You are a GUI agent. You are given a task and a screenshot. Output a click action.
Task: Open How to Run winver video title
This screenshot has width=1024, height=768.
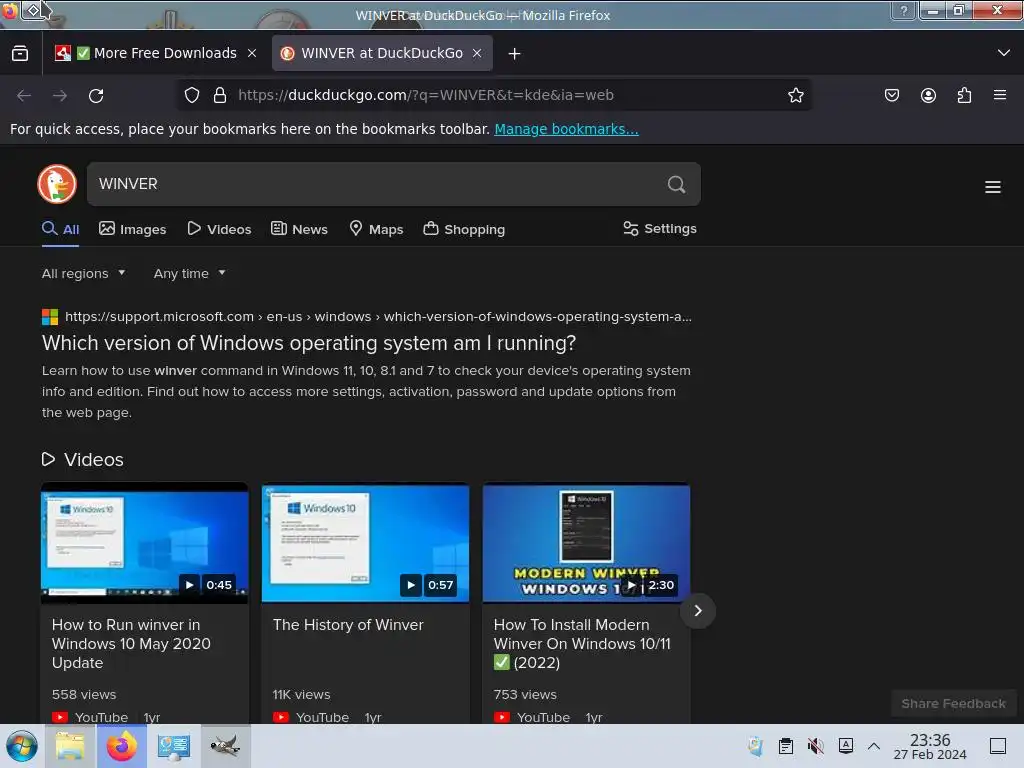point(131,644)
